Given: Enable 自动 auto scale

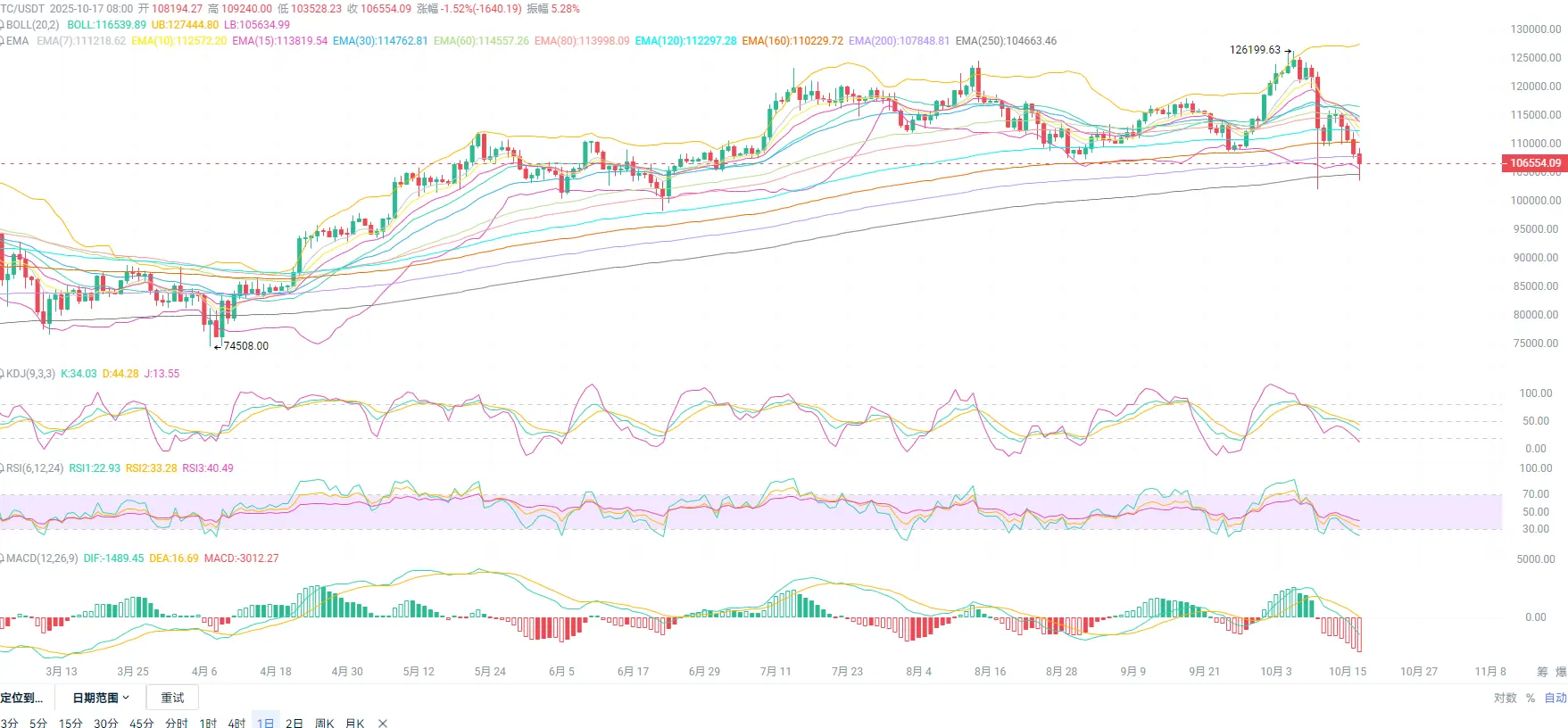Looking at the screenshot, I should 1556,698.
